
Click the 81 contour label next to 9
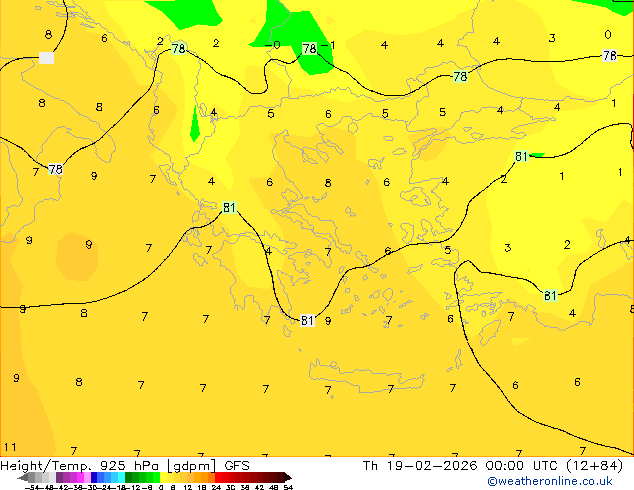pos(307,321)
